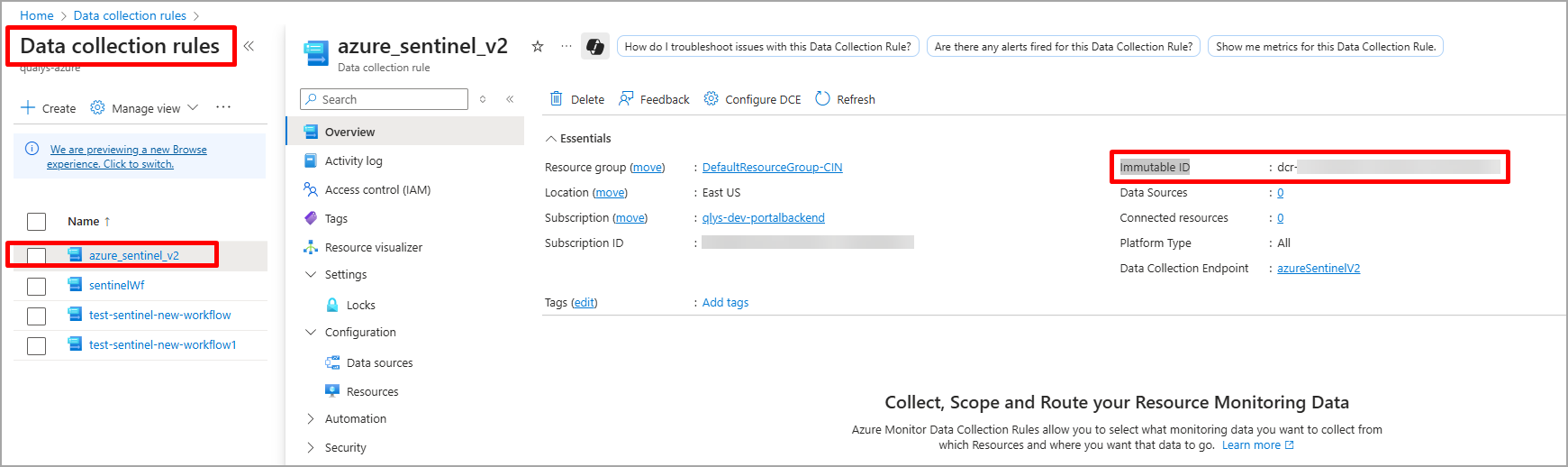Check the sentinelWf row checkbox
The height and width of the screenshot is (467, 1568).
pyautogui.click(x=36, y=286)
